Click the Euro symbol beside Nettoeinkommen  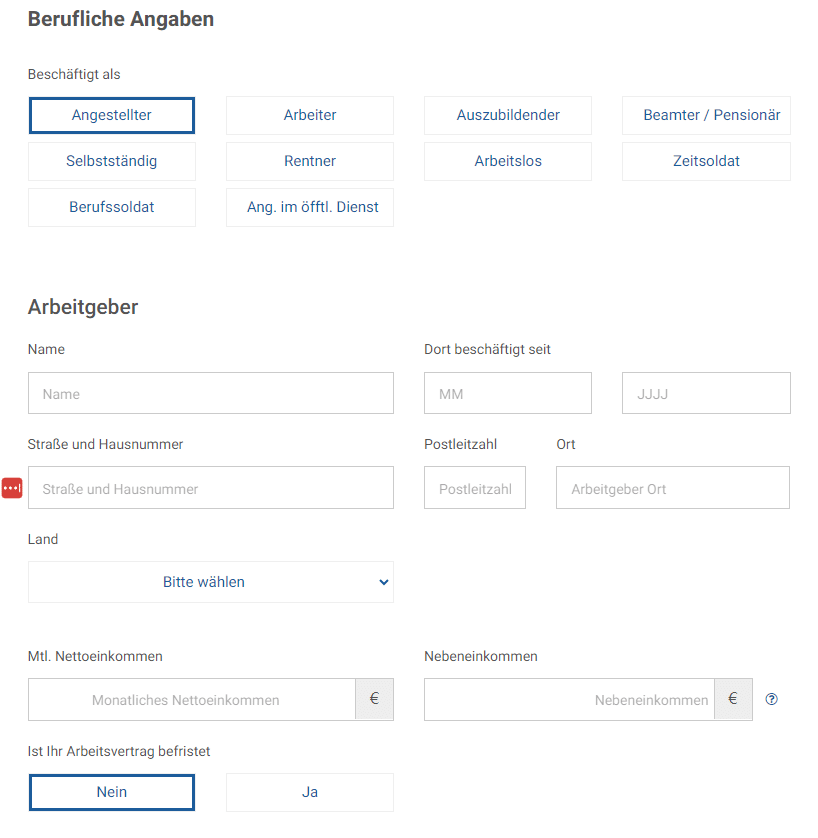point(375,699)
